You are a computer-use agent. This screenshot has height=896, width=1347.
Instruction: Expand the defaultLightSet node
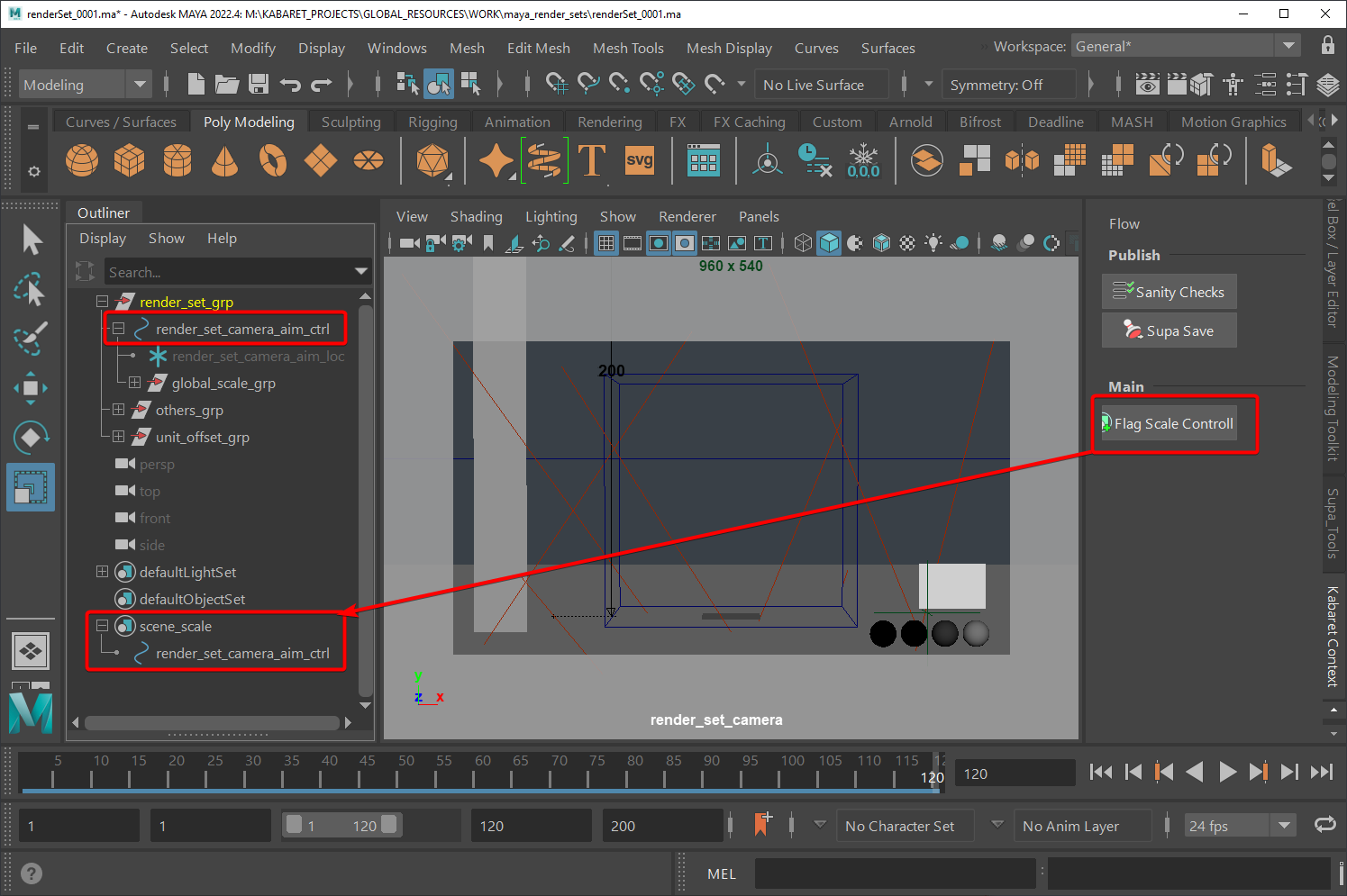pyautogui.click(x=102, y=572)
